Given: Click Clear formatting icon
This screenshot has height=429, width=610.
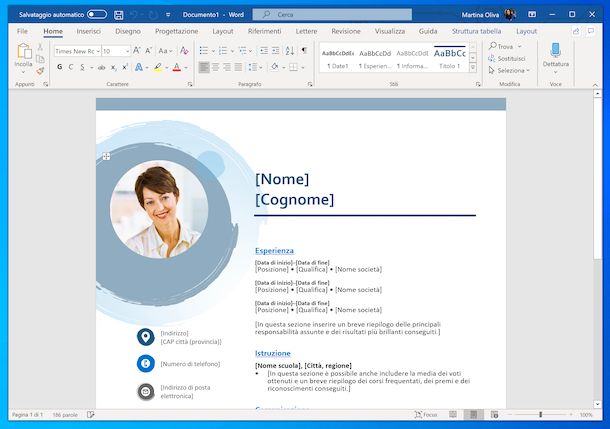Looking at the screenshot, I should click(x=184, y=51).
